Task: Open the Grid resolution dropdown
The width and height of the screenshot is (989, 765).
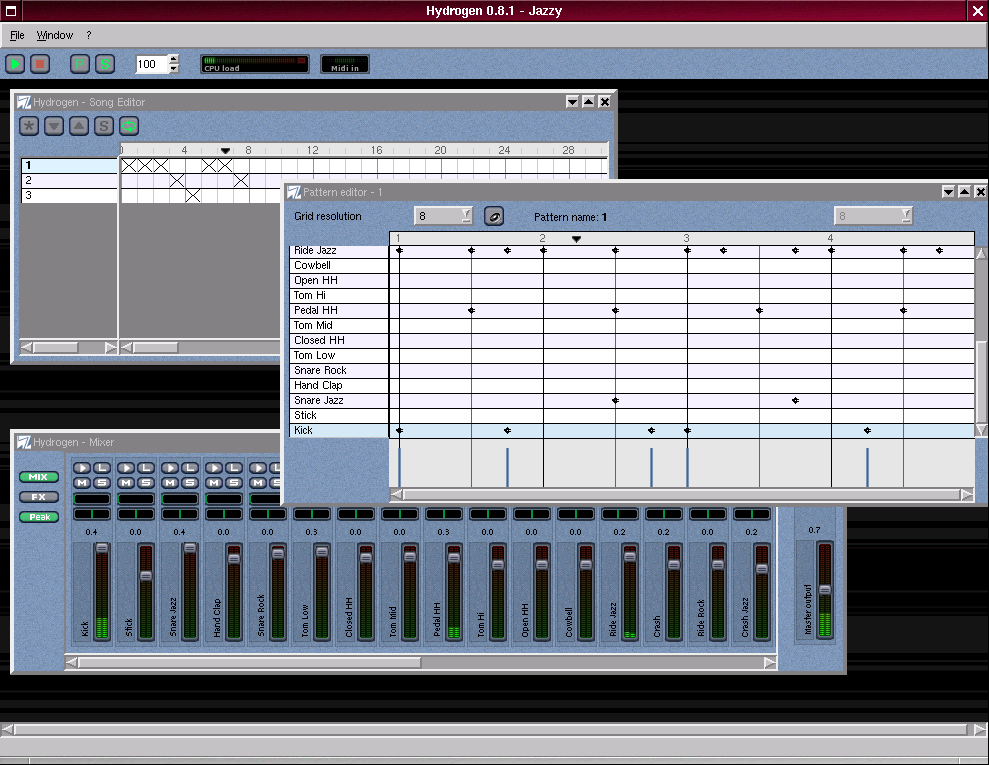Action: click(443, 216)
